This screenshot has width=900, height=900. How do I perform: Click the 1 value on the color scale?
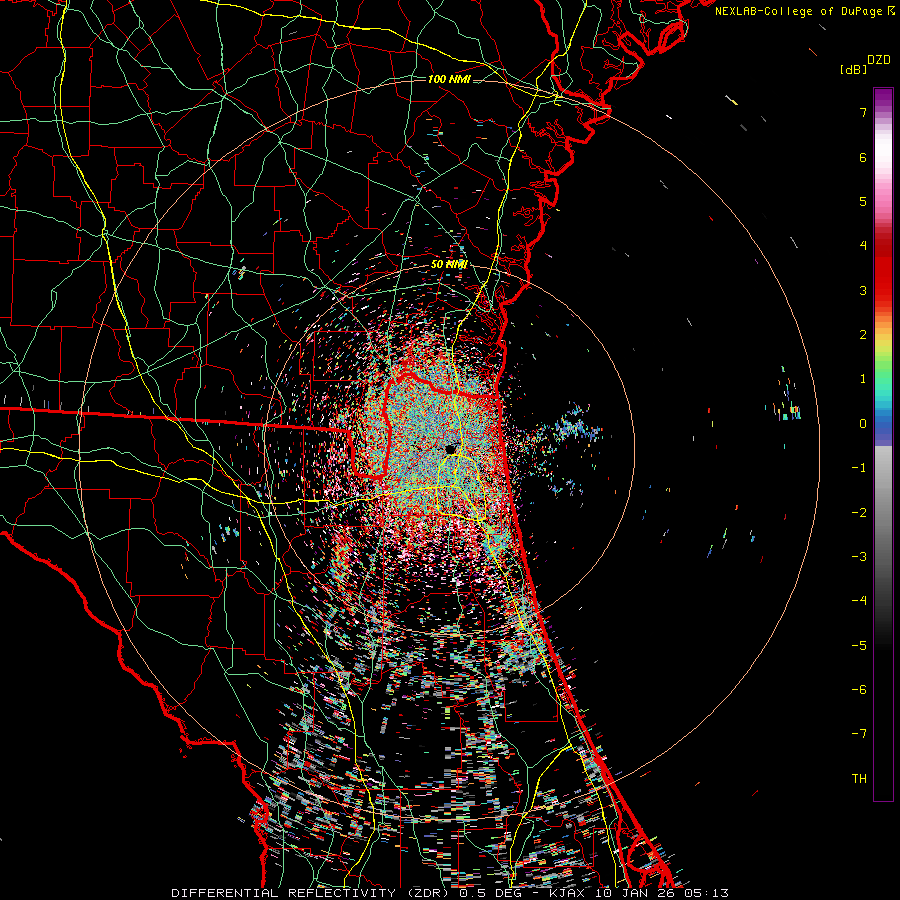tap(863, 379)
